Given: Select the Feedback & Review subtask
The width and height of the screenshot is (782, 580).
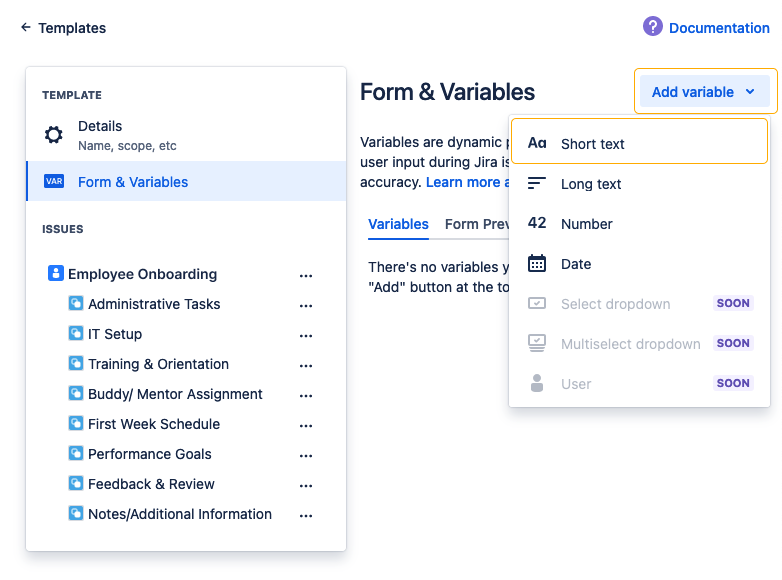Looking at the screenshot, I should point(151,484).
